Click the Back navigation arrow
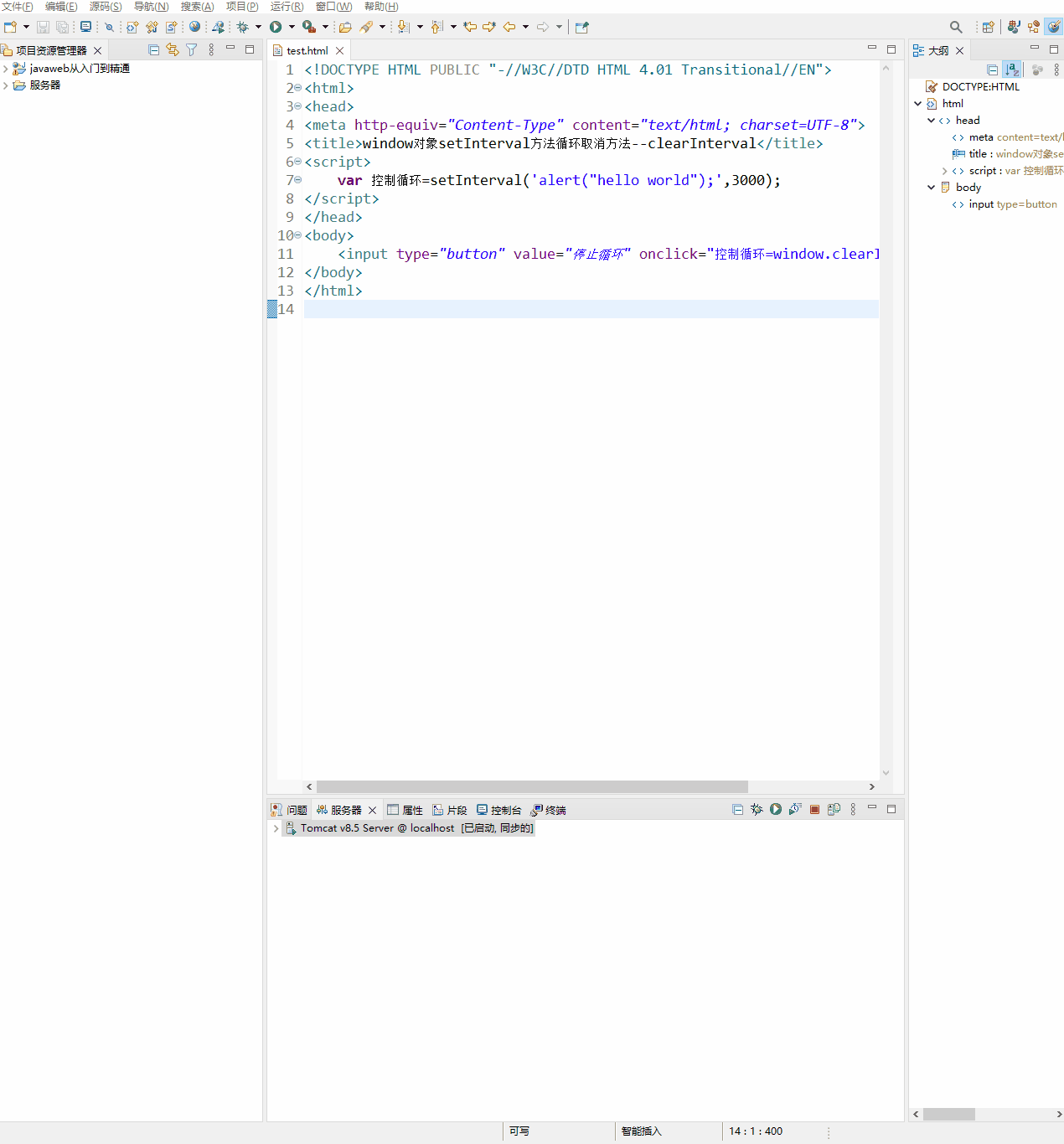Screen dimensions: 1064x1144 tap(509, 27)
